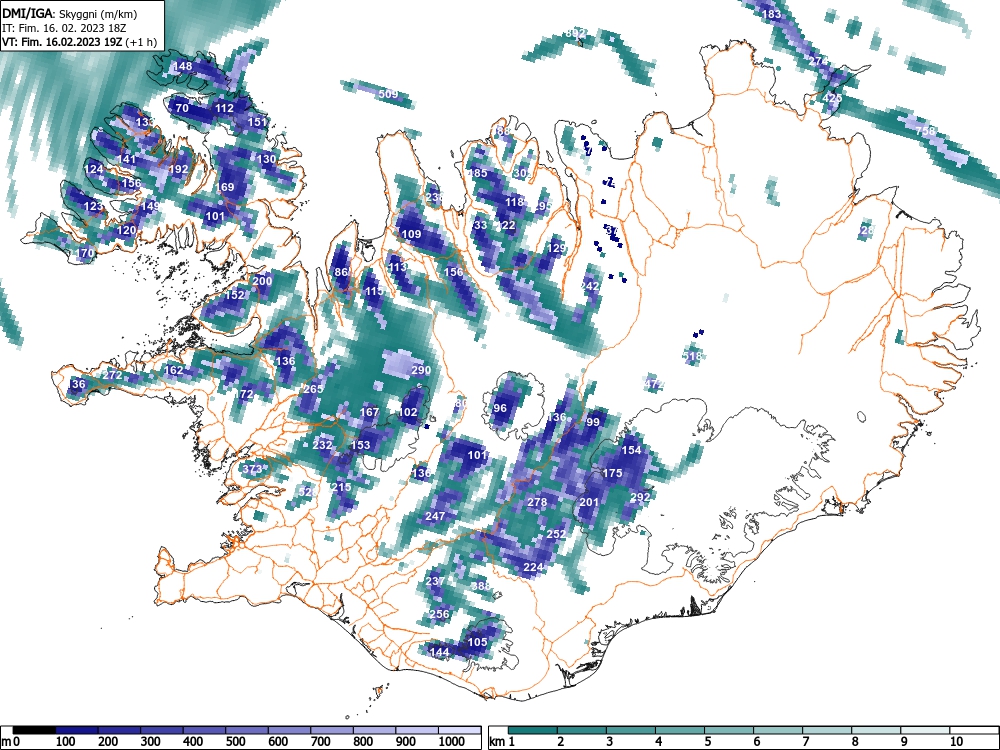Screen dimensions: 1000x750
Task: Click the visibility value 518 on the map
Action: pyautogui.click(x=693, y=357)
